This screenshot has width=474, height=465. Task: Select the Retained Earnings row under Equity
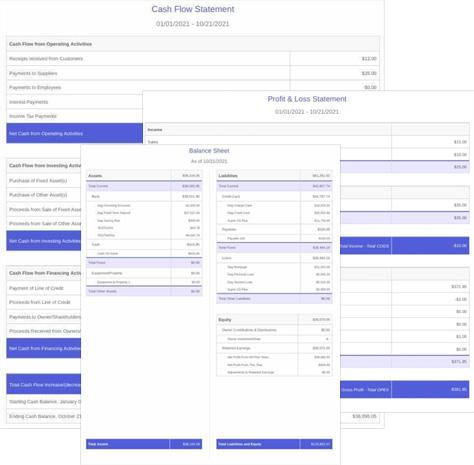(274, 348)
